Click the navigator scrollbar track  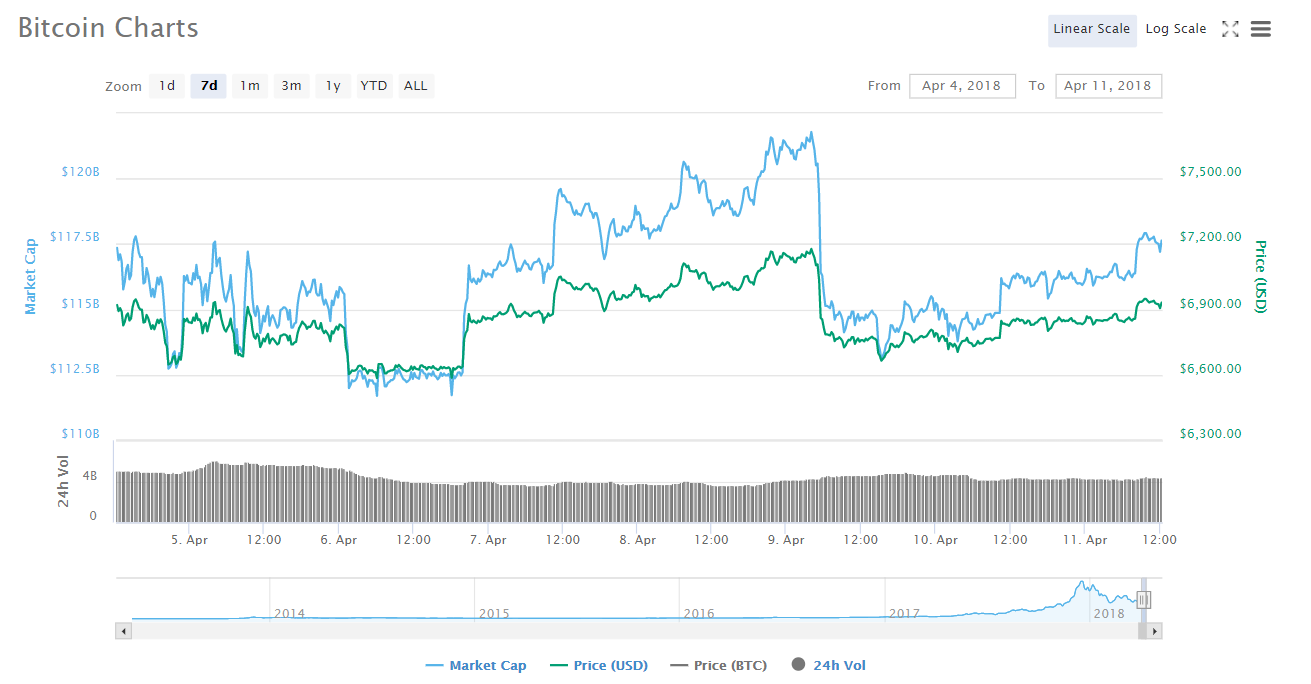pyautogui.click(x=639, y=631)
